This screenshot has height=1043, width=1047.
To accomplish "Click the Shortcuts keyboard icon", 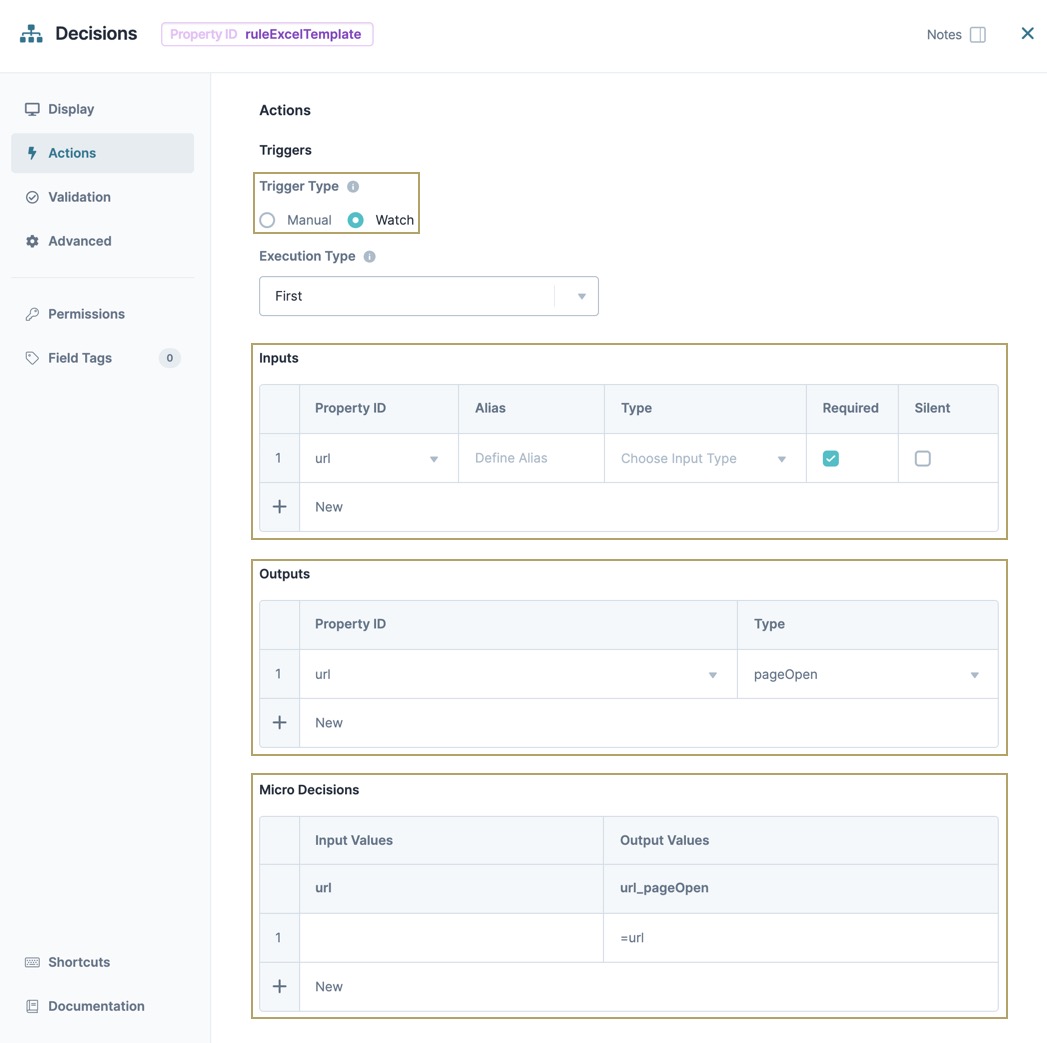I will (x=32, y=962).
